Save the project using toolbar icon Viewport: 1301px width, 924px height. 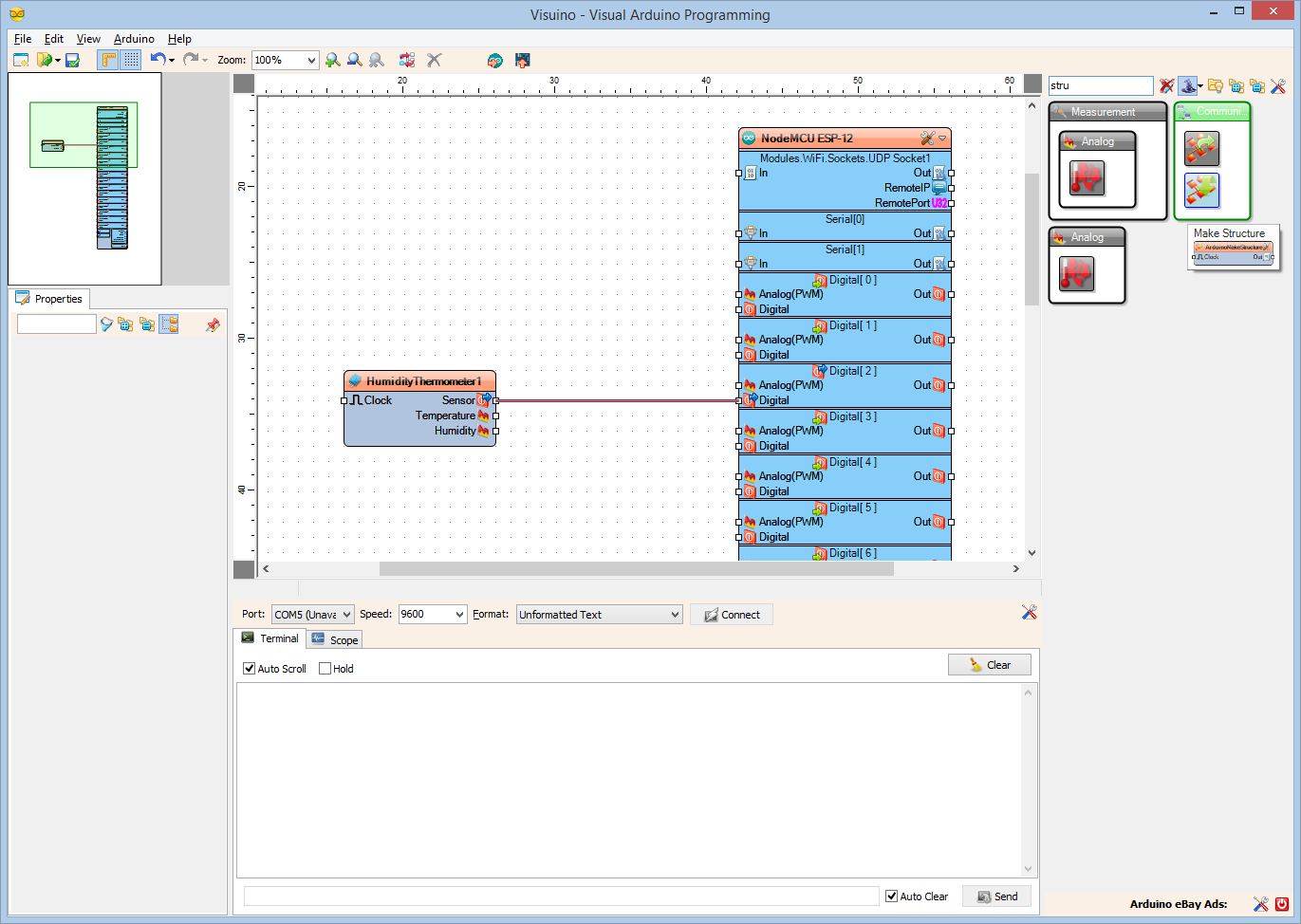coord(72,60)
